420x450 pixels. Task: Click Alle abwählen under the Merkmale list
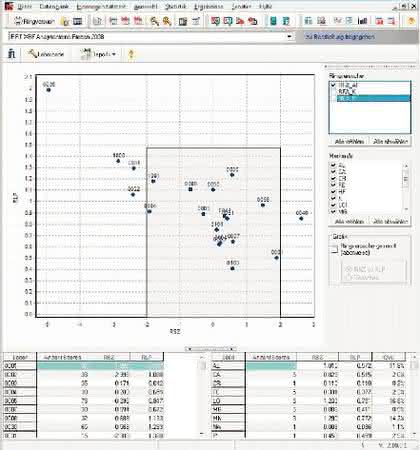[391, 221]
